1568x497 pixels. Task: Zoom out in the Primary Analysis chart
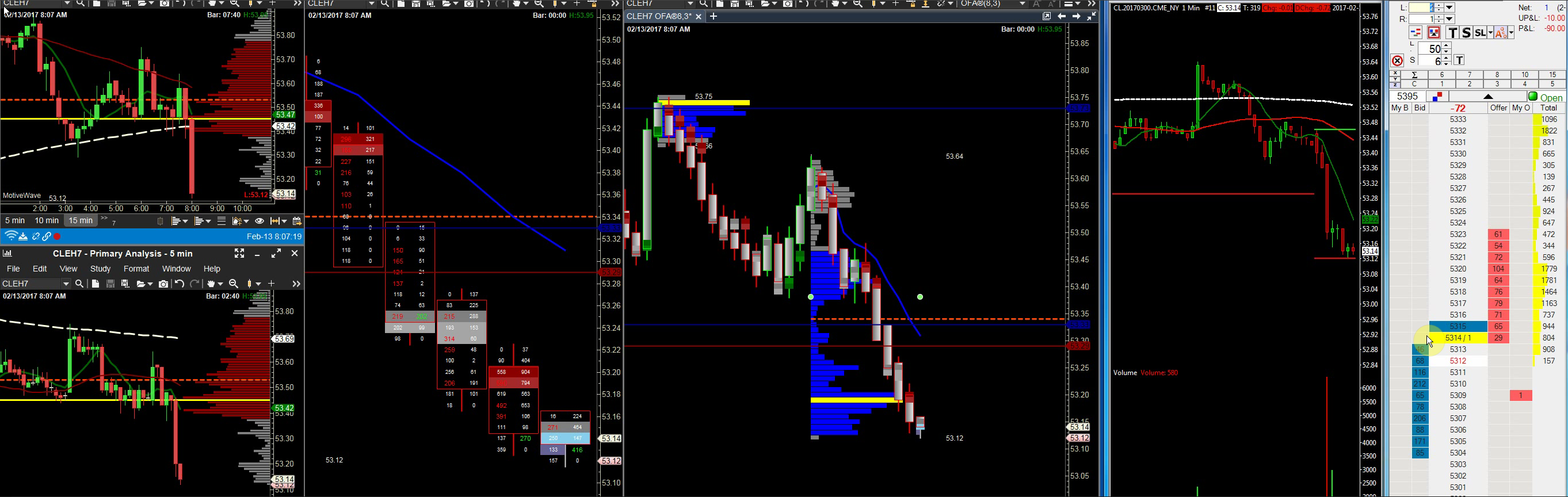(x=234, y=284)
